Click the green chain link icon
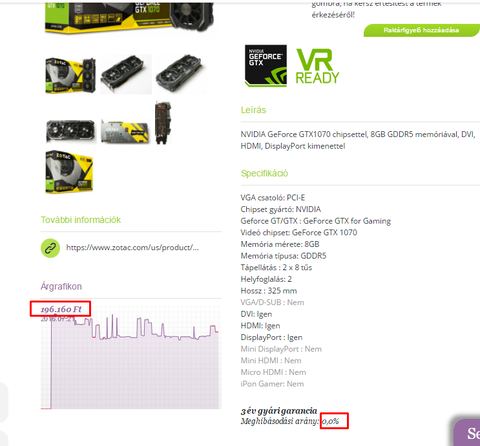 (50, 248)
